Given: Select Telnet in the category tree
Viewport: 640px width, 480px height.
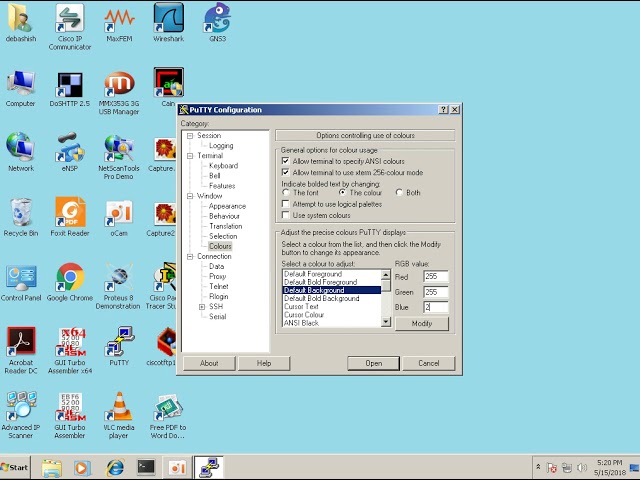Looking at the screenshot, I should [x=218, y=287].
